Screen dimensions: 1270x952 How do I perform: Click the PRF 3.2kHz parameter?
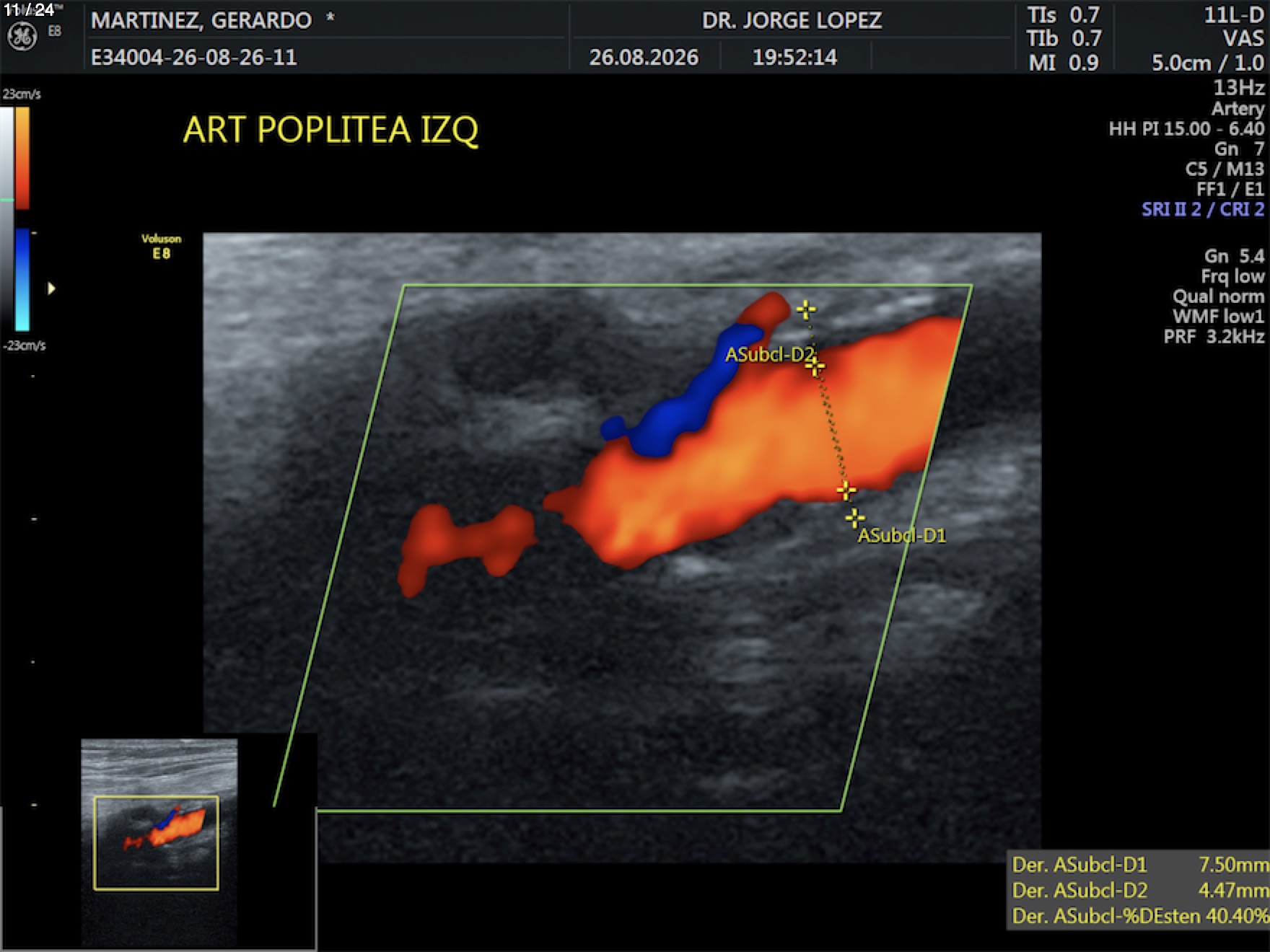tap(1214, 337)
